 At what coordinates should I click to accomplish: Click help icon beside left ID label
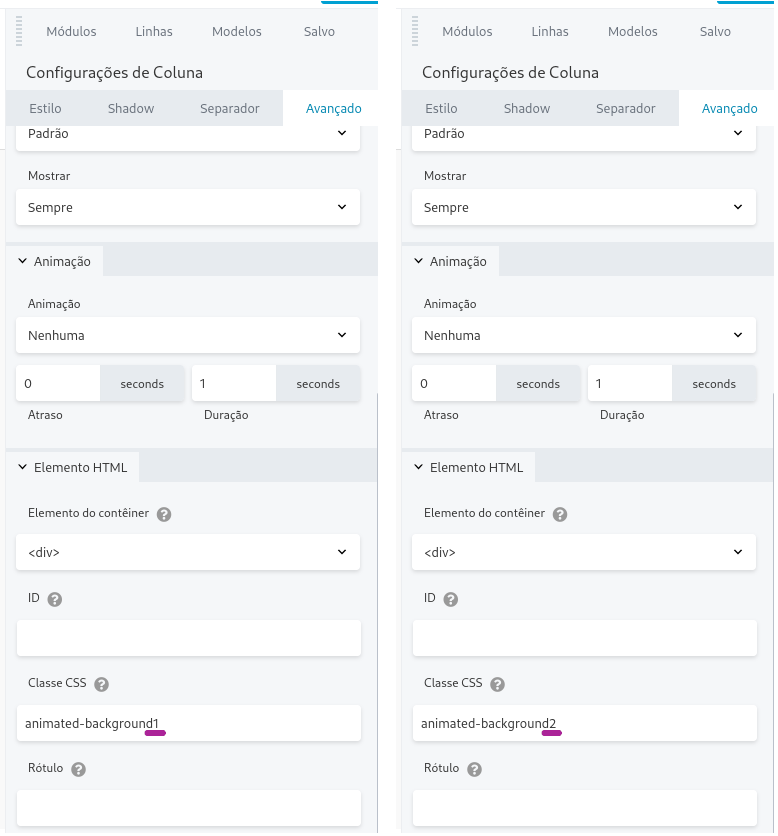tap(54, 599)
